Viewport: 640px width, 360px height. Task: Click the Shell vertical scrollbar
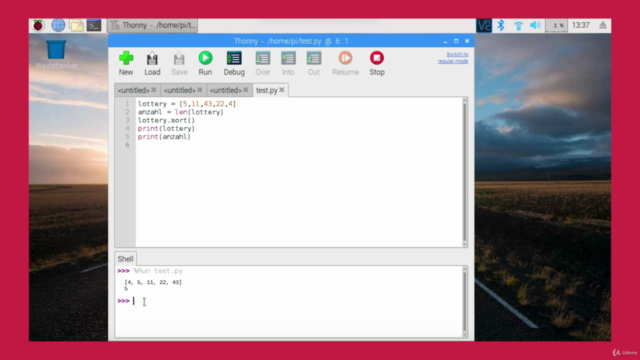coord(464,301)
